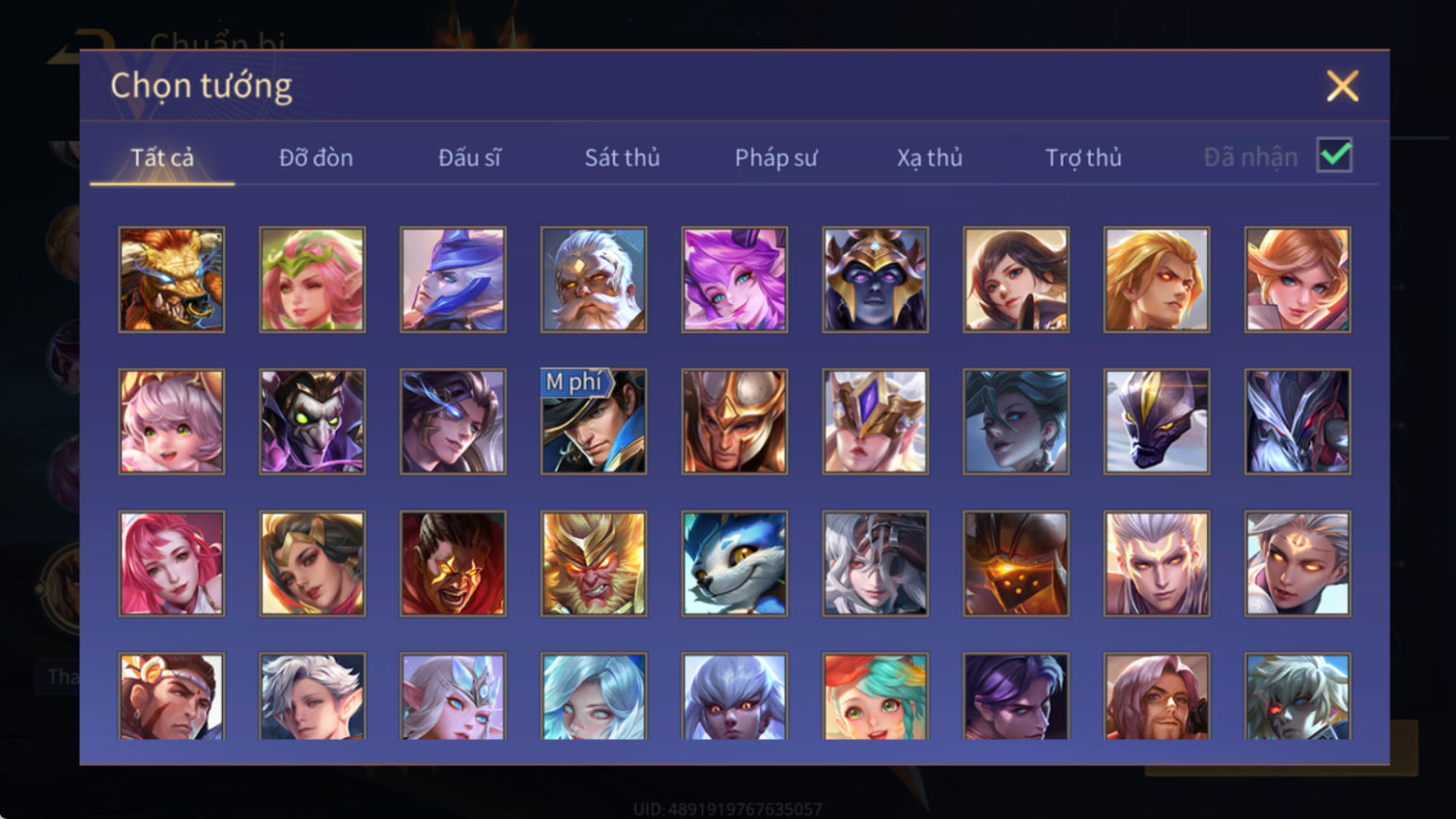Switch to the 'Đỡ đòn' tab
The image size is (1456, 819).
[x=316, y=157]
